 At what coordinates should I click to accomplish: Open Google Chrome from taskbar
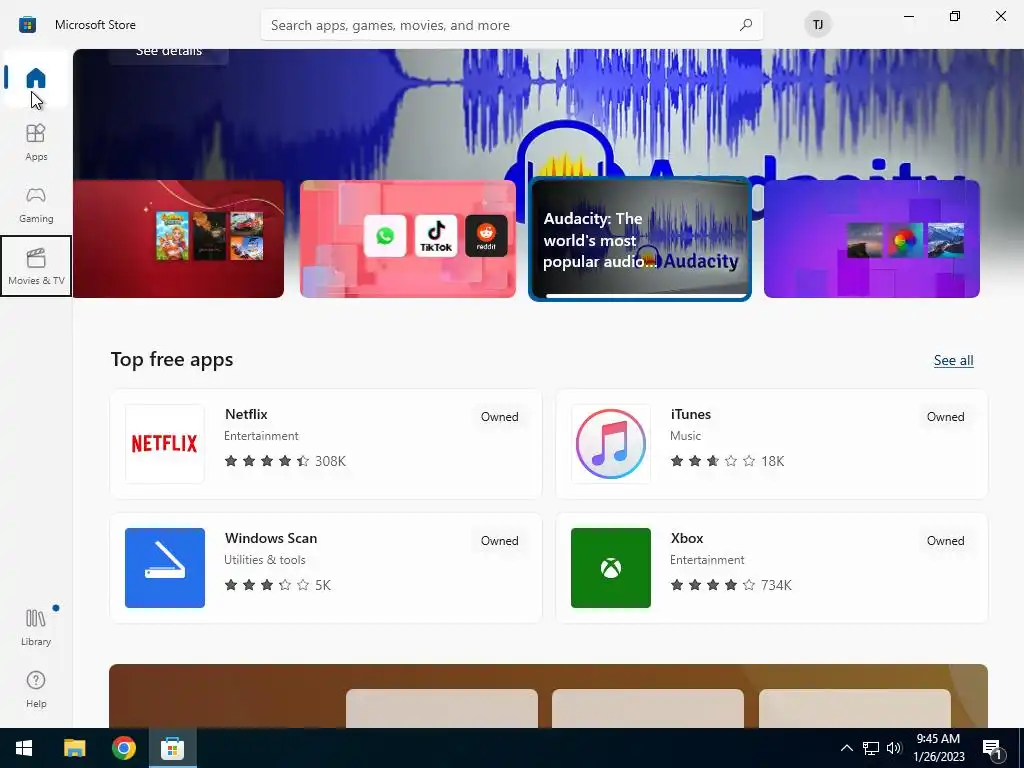coord(123,748)
